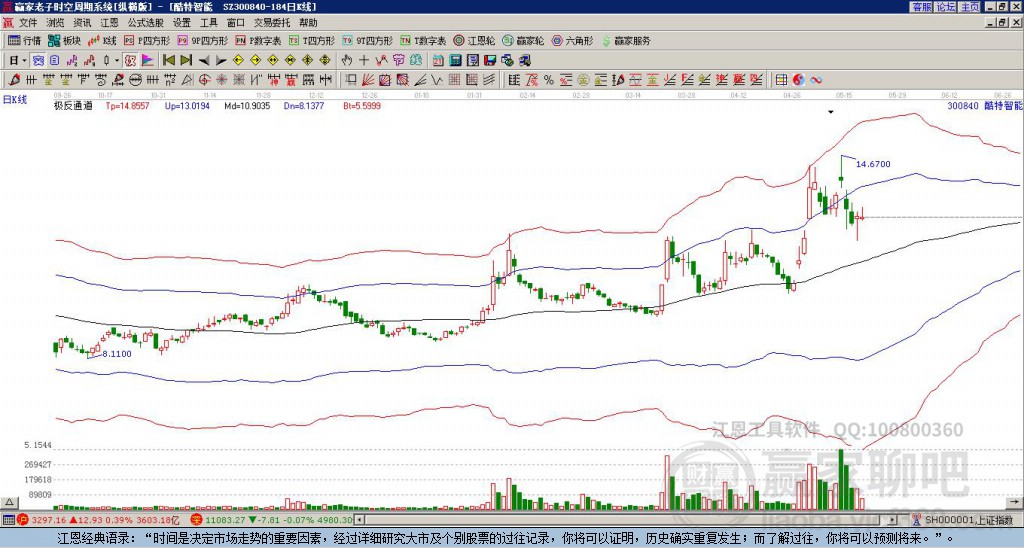Open the T数字表 time table
This screenshot has width=1024, height=548.
[423, 40]
